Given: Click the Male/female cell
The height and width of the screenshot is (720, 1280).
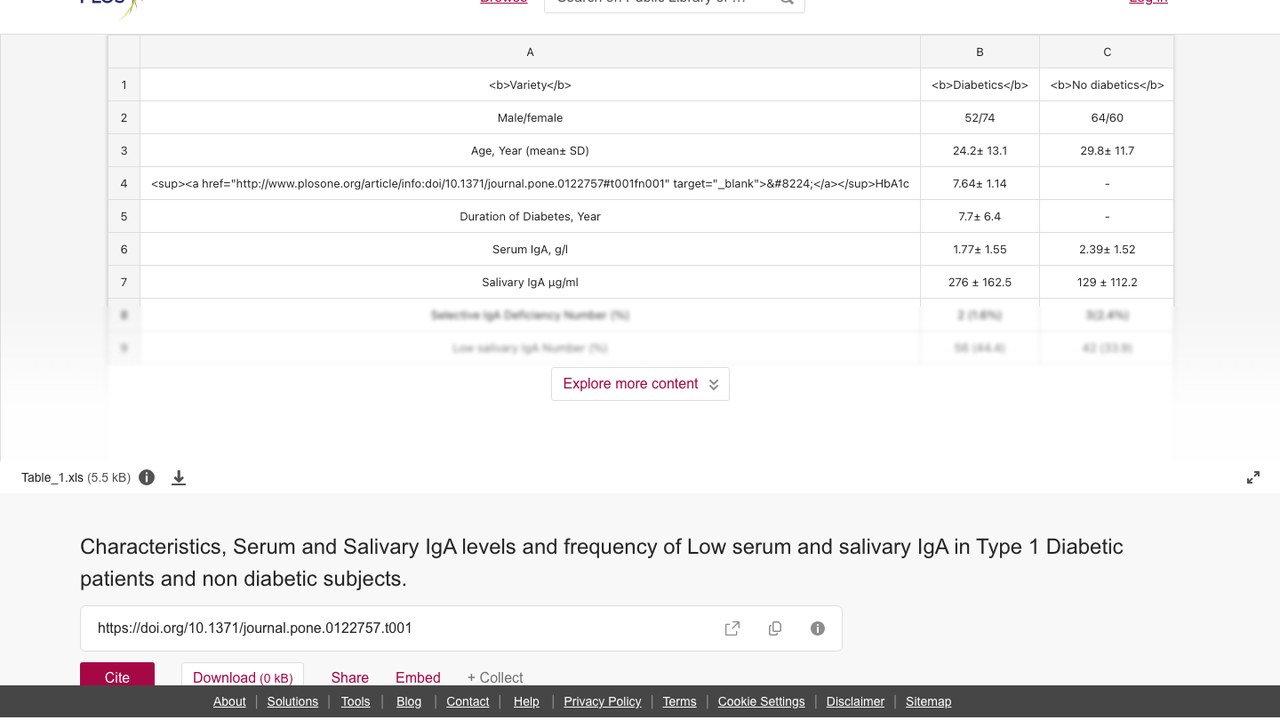Looking at the screenshot, I should (530, 118).
